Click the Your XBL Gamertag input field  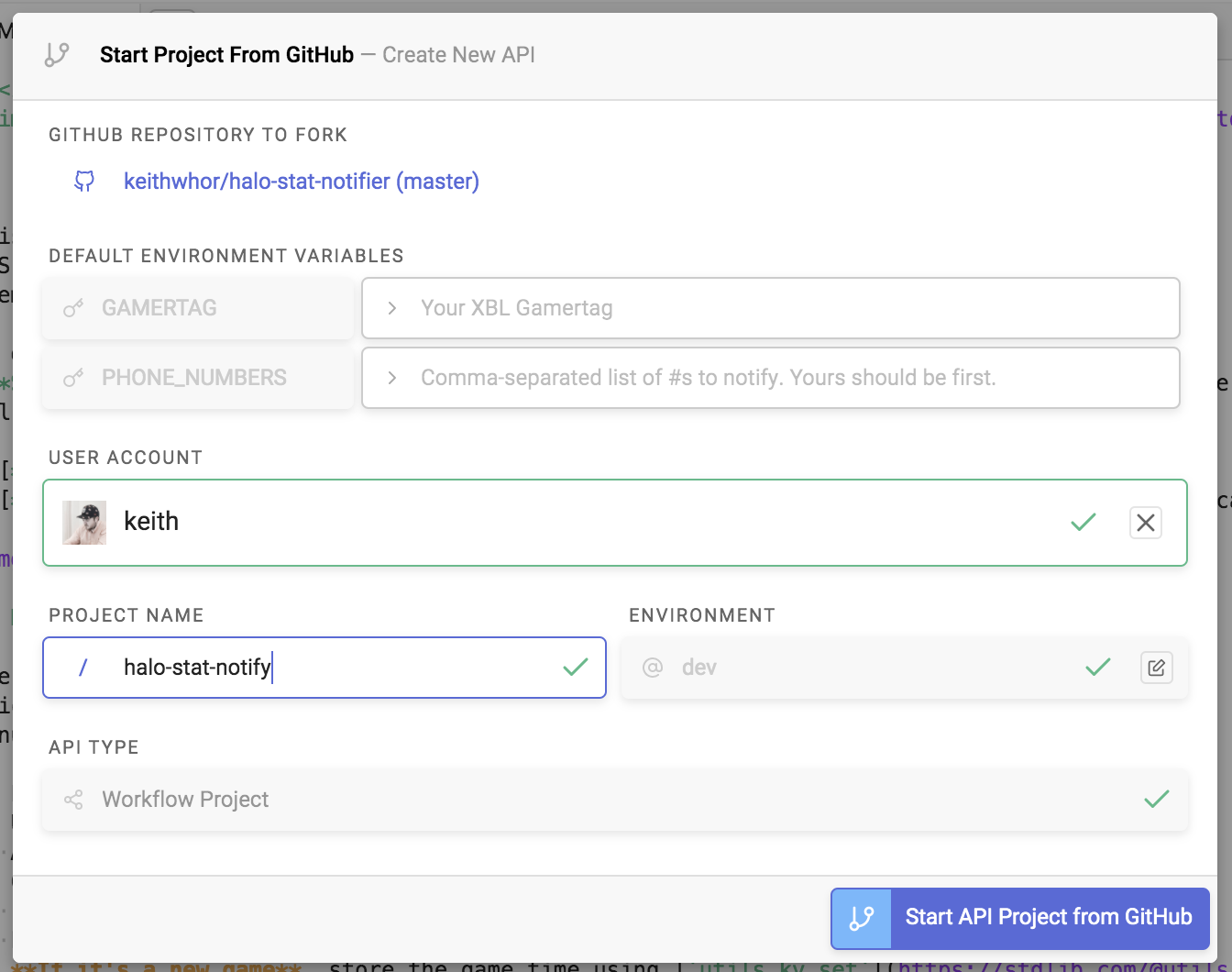pos(771,308)
